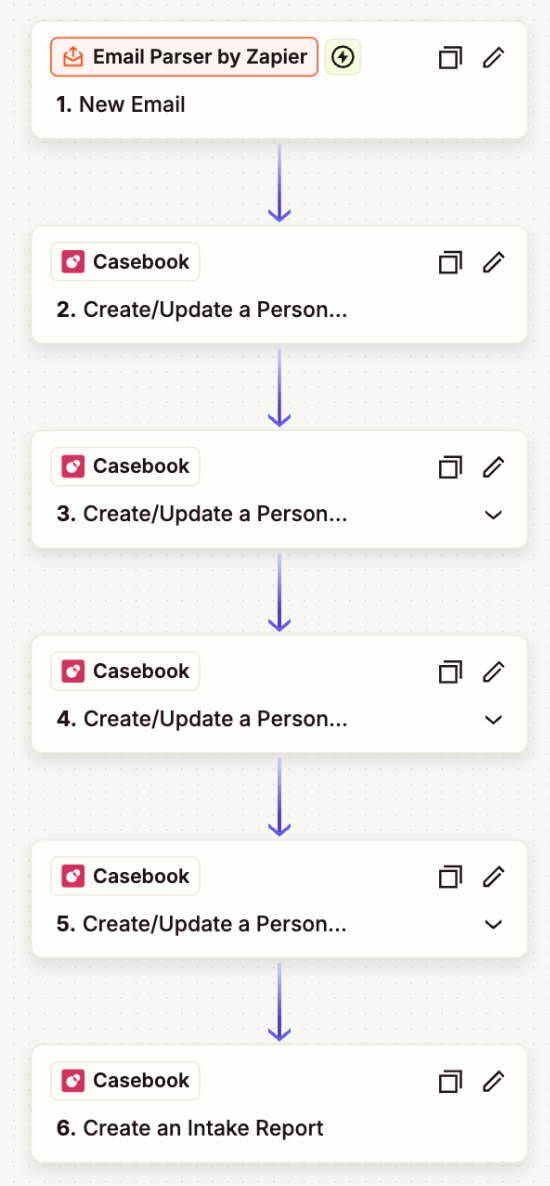Click the lightning bolt trigger icon
Screen dimensions: 550x1186
343,57
